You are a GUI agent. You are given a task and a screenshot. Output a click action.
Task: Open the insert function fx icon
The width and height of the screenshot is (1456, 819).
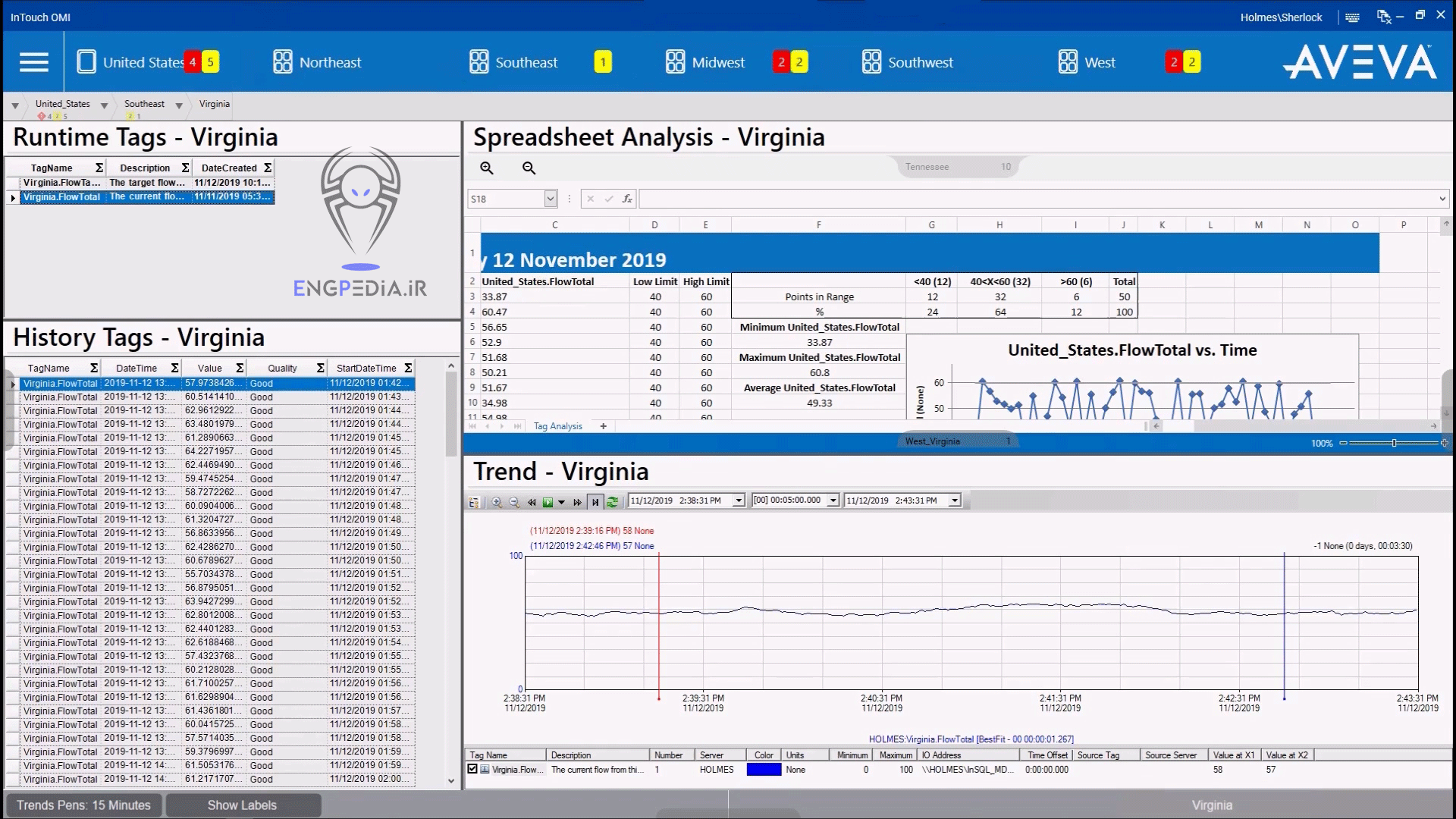(627, 199)
